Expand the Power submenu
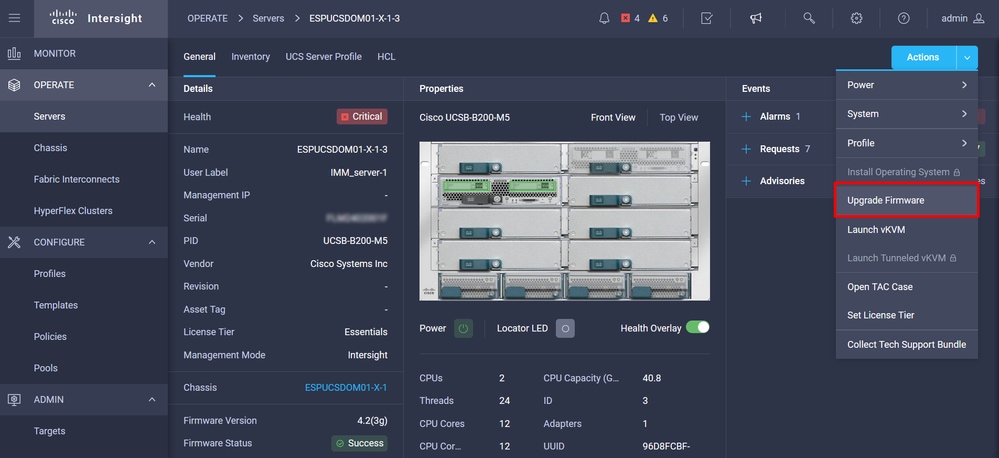The height and width of the screenshot is (458, 999). (x=907, y=85)
